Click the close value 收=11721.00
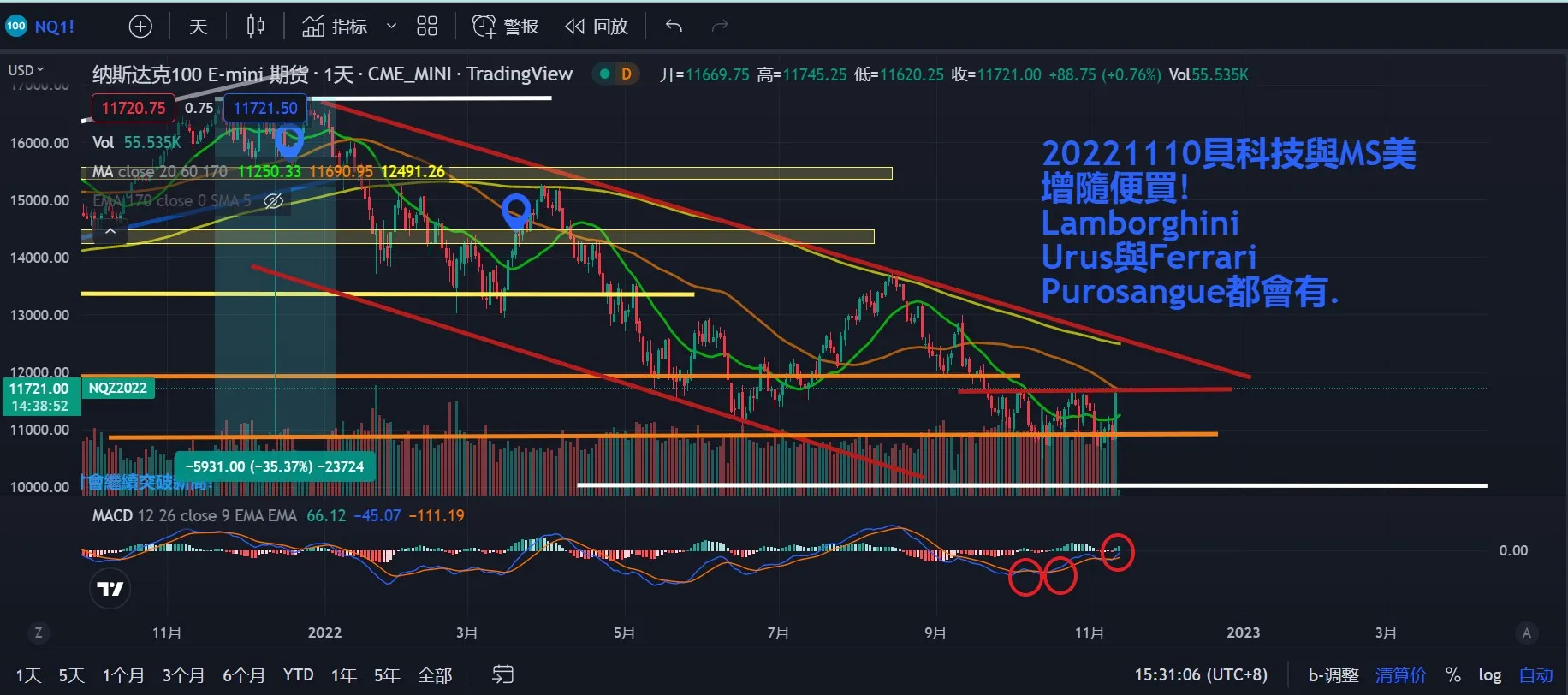 pyautogui.click(x=996, y=75)
